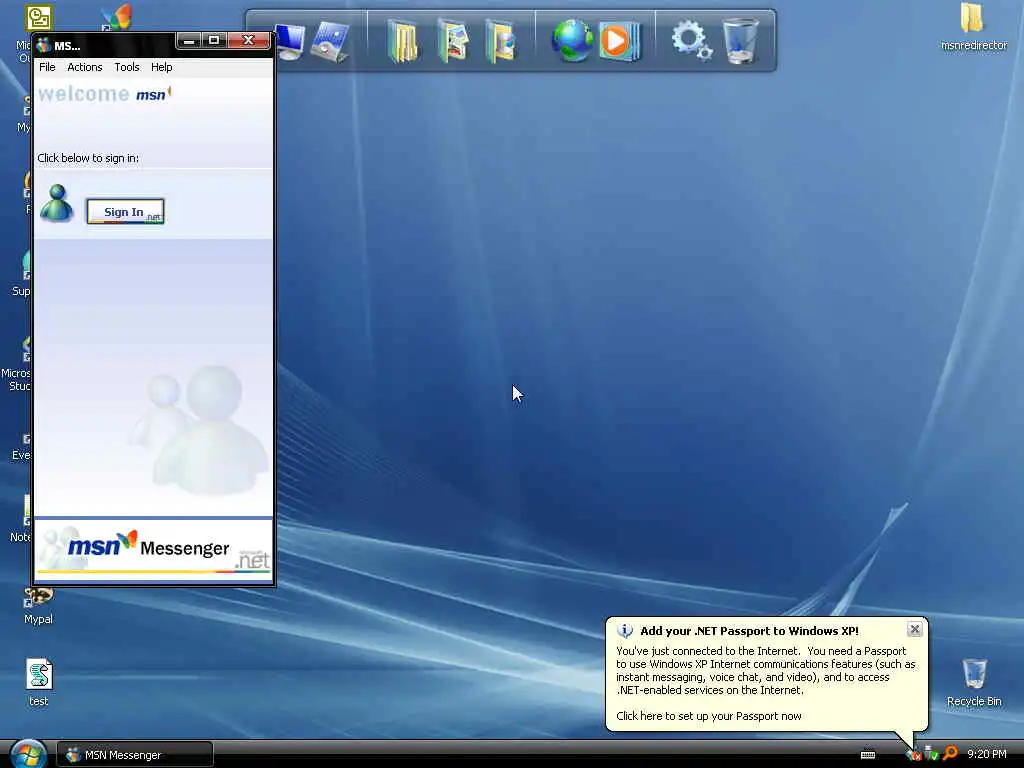Screen dimensions: 1024x768
Task: Launch the orange media player dock icon
Action: 618,41
